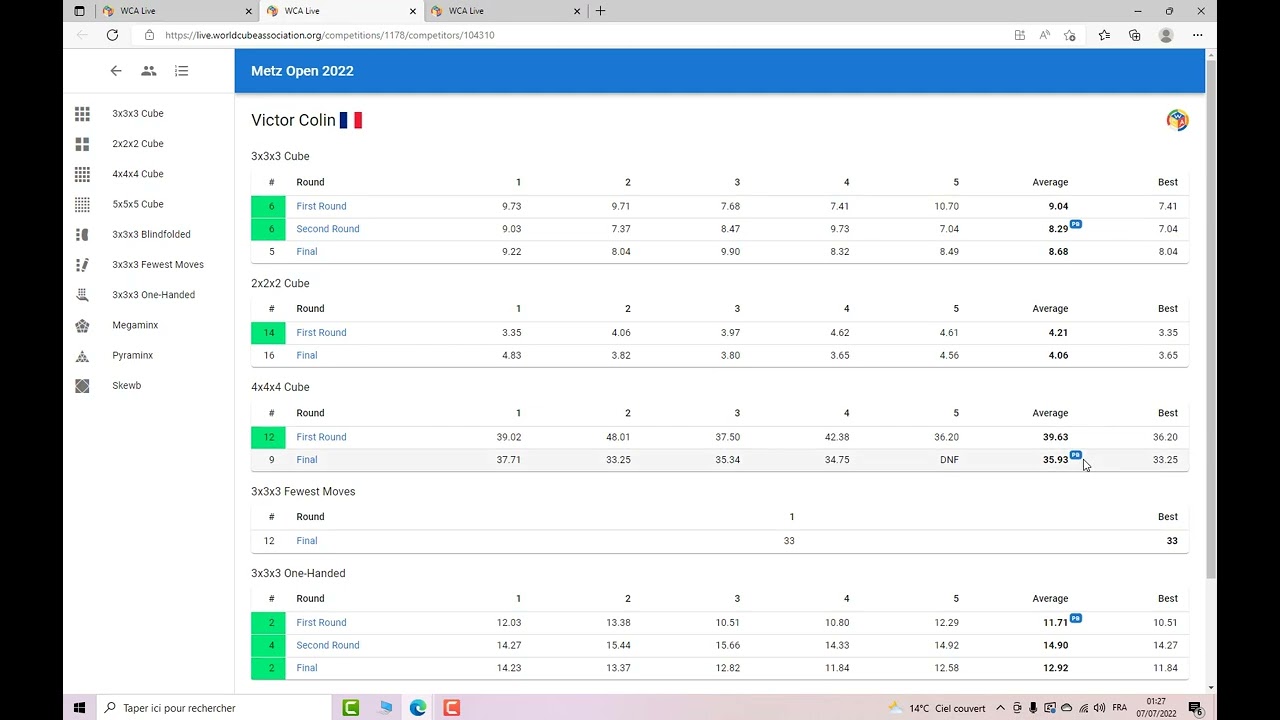Open the 5x5x5 Cube event icon

click(82, 204)
